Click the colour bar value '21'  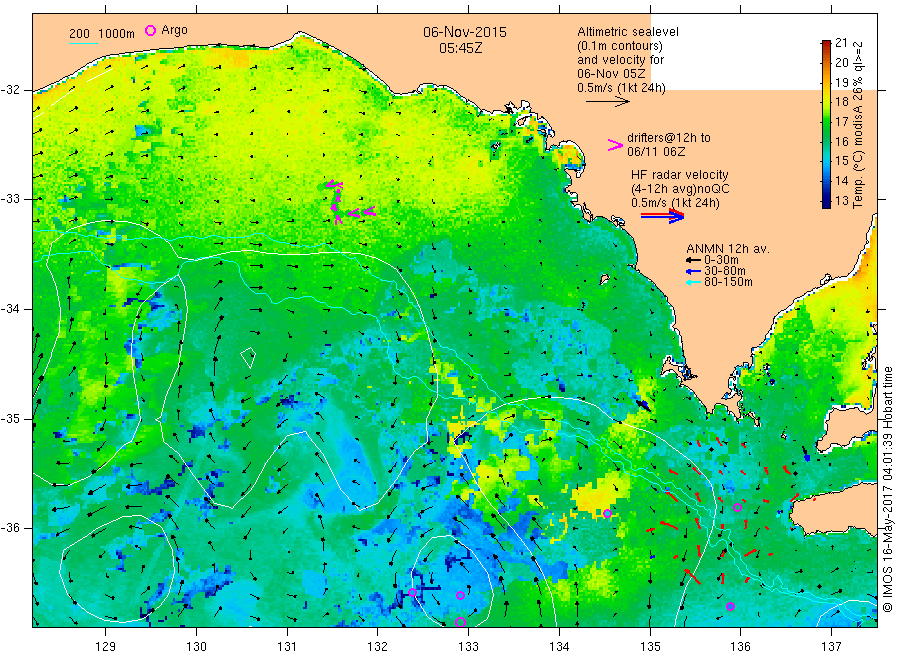point(841,42)
